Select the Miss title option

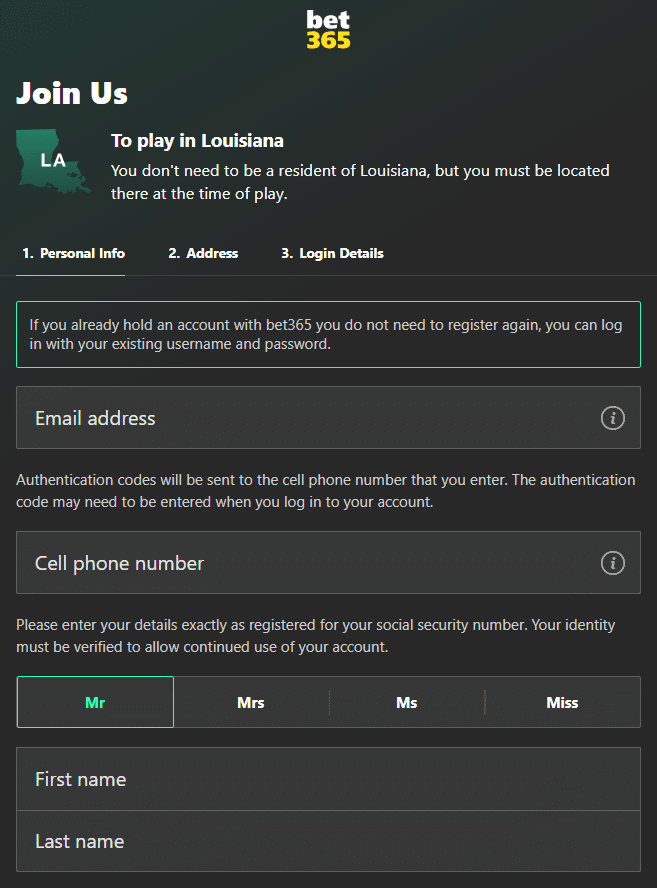click(x=562, y=702)
